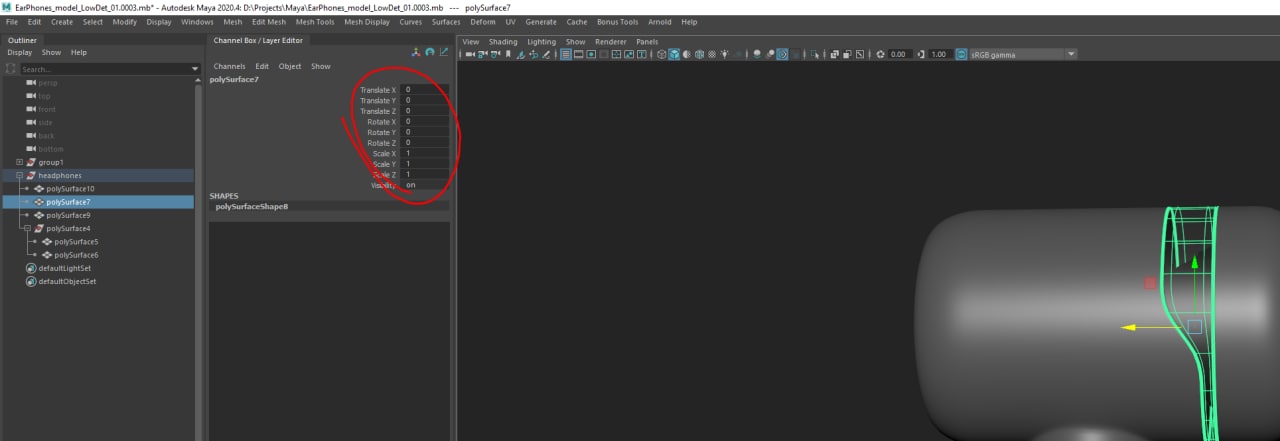
Task: Toggle the viewport grid icon
Action: (x=565, y=54)
